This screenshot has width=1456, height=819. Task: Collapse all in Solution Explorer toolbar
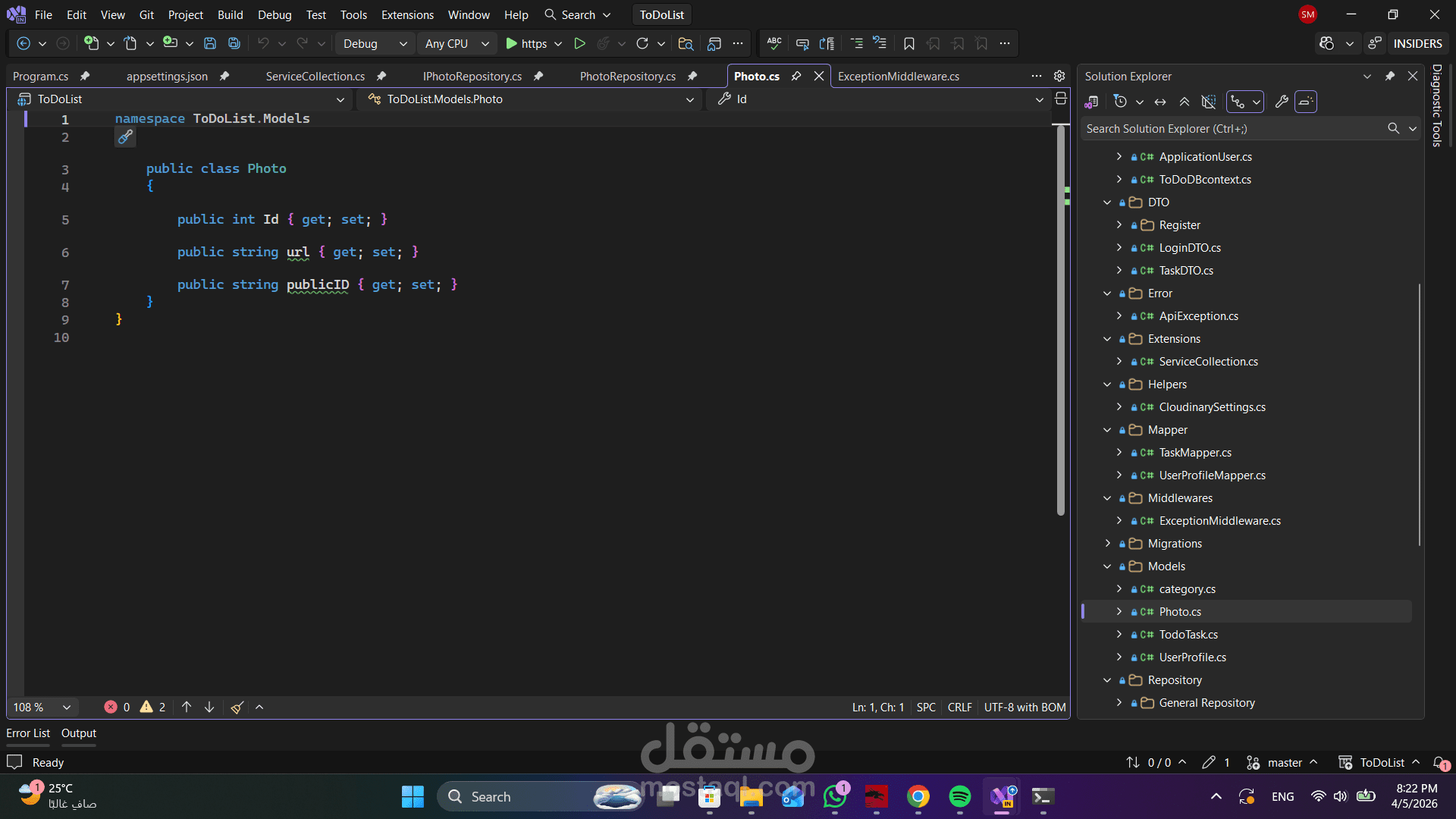pyautogui.click(x=1185, y=102)
